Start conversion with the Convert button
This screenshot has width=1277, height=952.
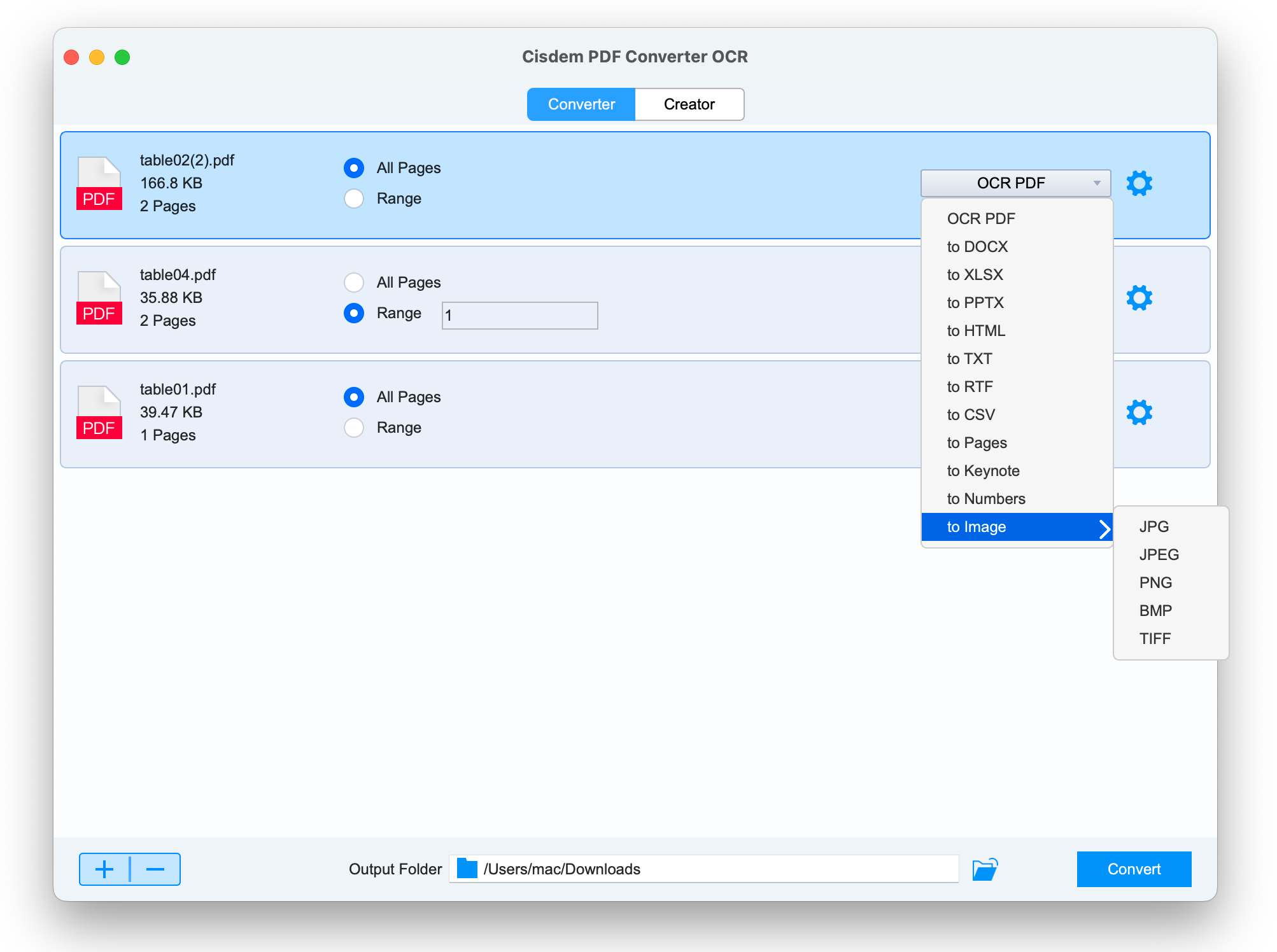[1133, 869]
